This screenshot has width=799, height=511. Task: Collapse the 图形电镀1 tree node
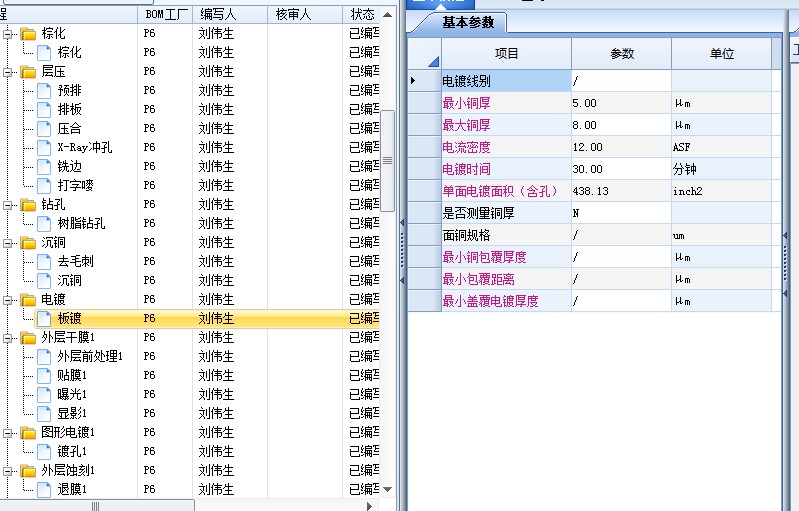pos(8,433)
